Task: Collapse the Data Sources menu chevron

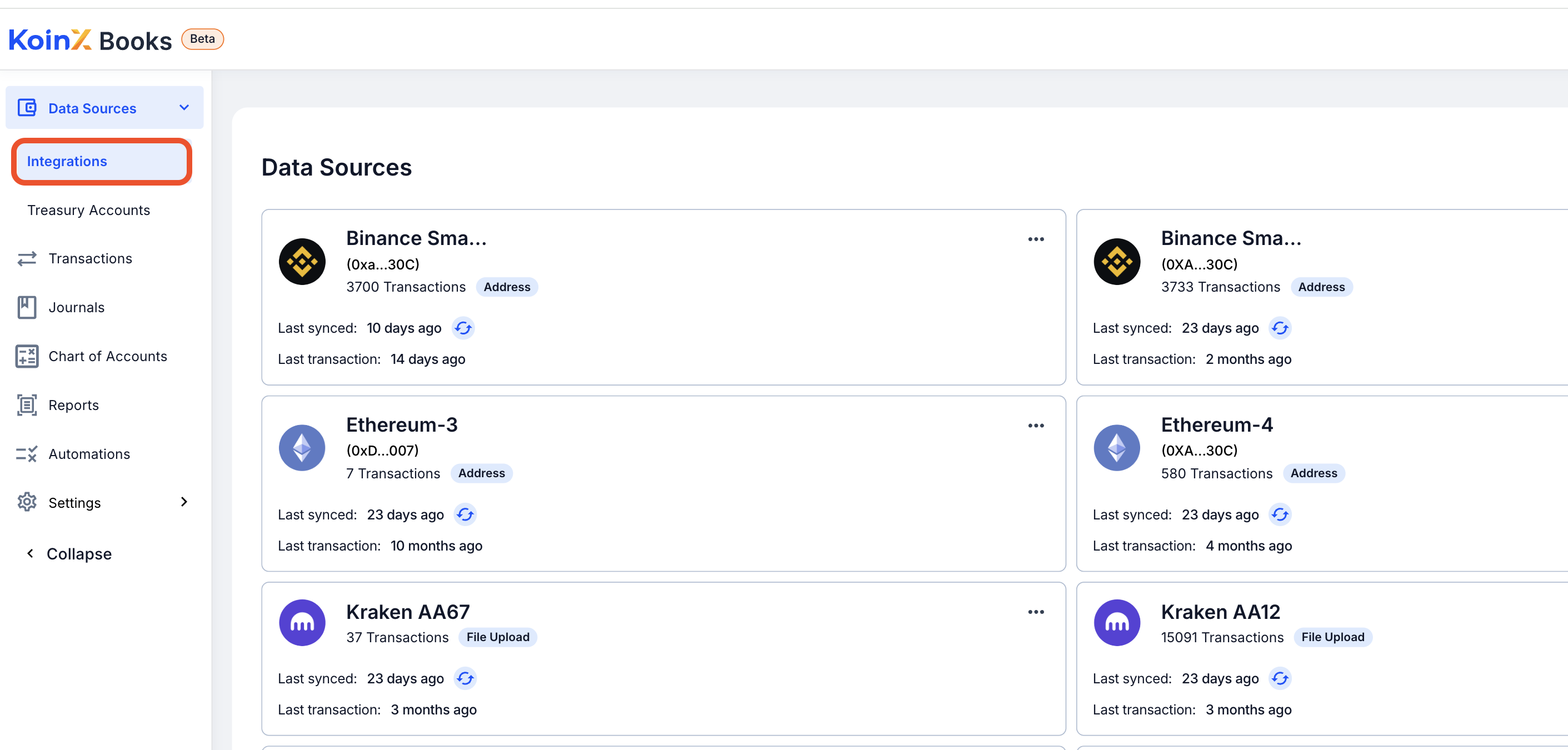Action: (x=184, y=108)
